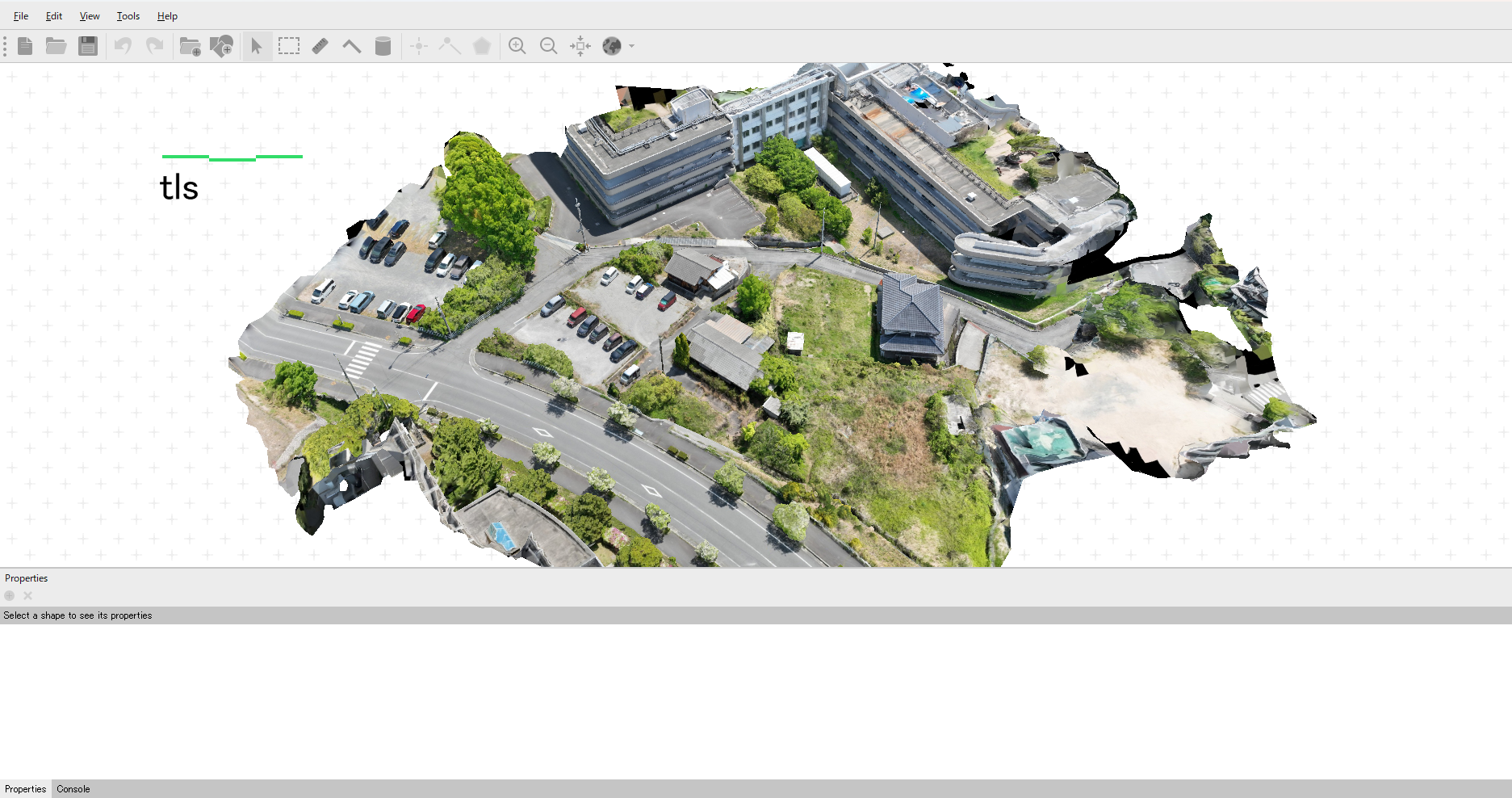Switch to the Console tab
Image resolution: width=1512 pixels, height=798 pixels.
coord(73,789)
